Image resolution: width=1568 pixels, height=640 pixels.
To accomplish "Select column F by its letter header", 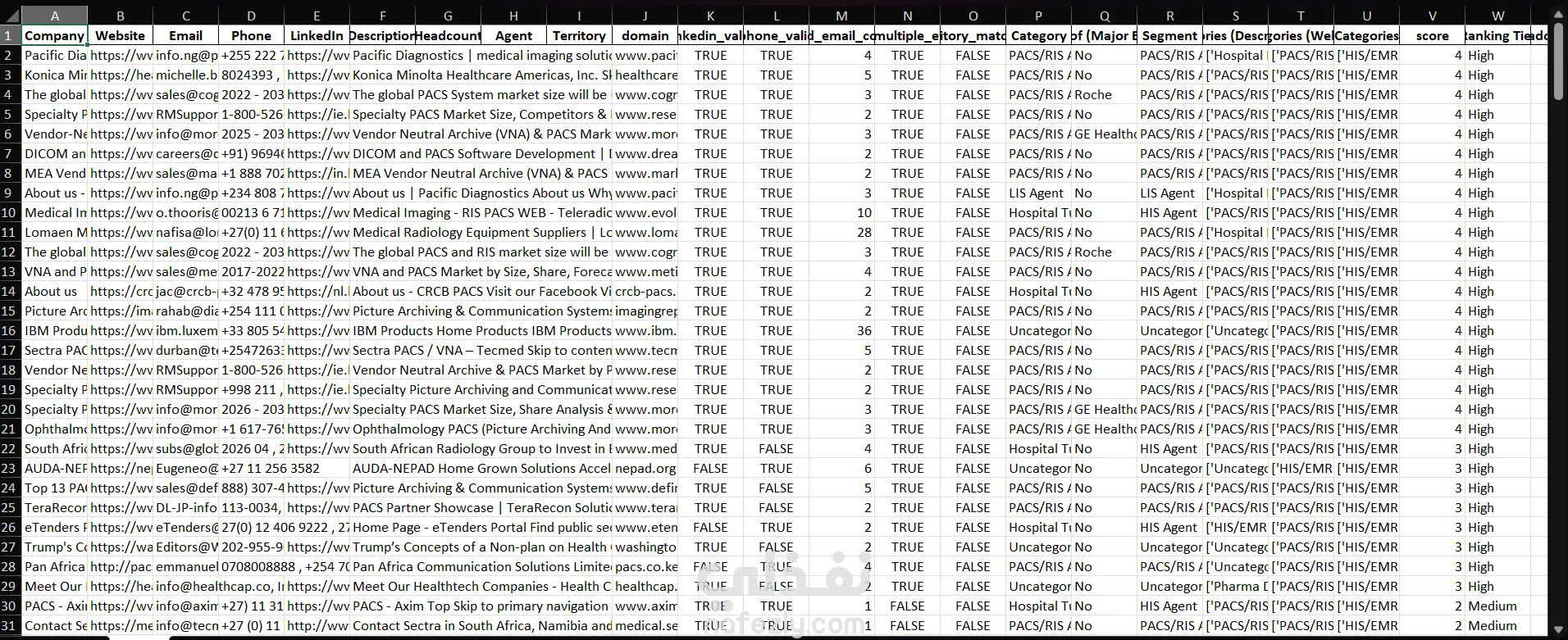I will 382,16.
